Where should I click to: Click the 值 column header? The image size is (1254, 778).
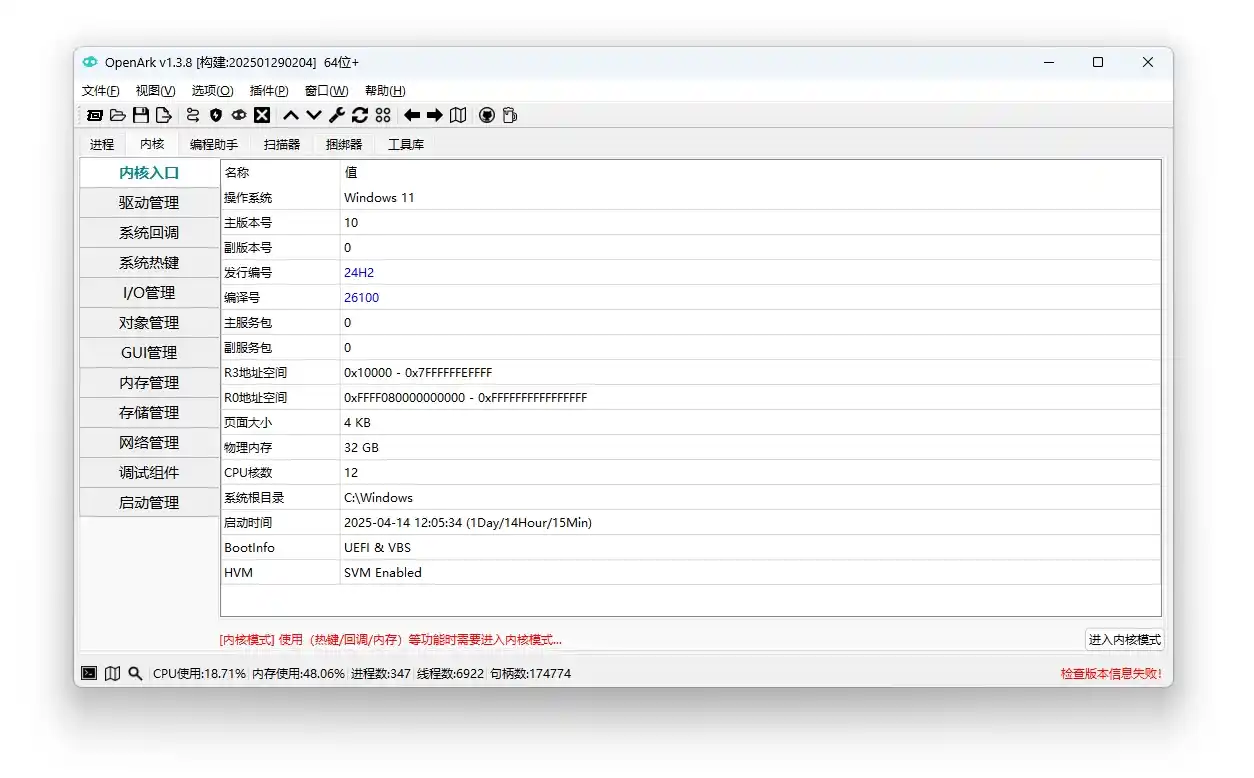750,172
